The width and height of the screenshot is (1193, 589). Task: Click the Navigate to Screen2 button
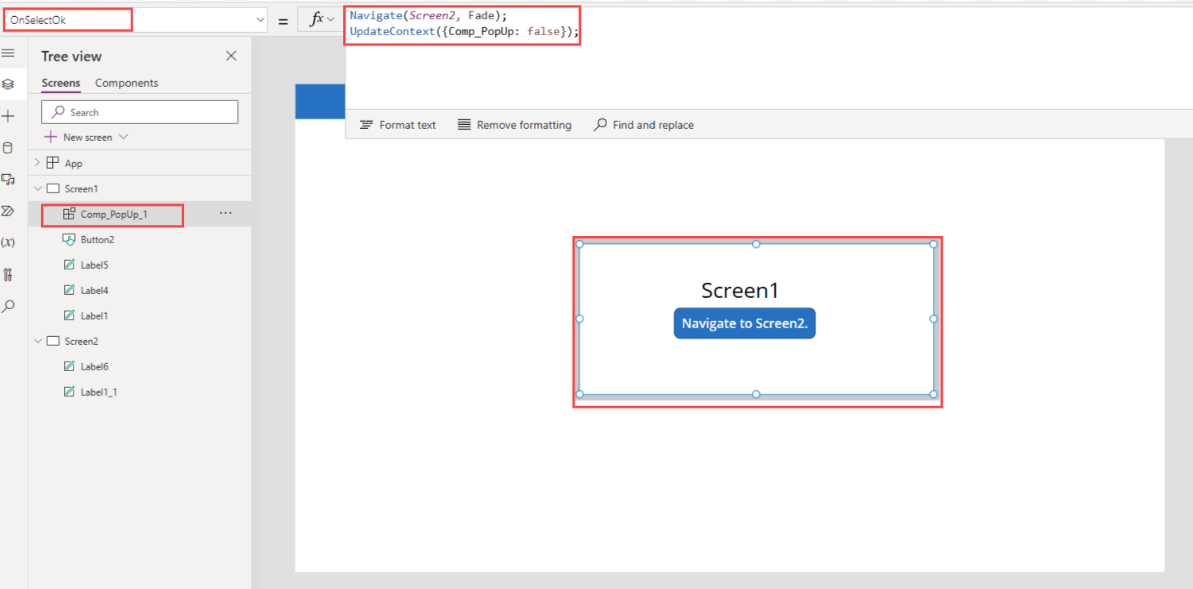[744, 323]
